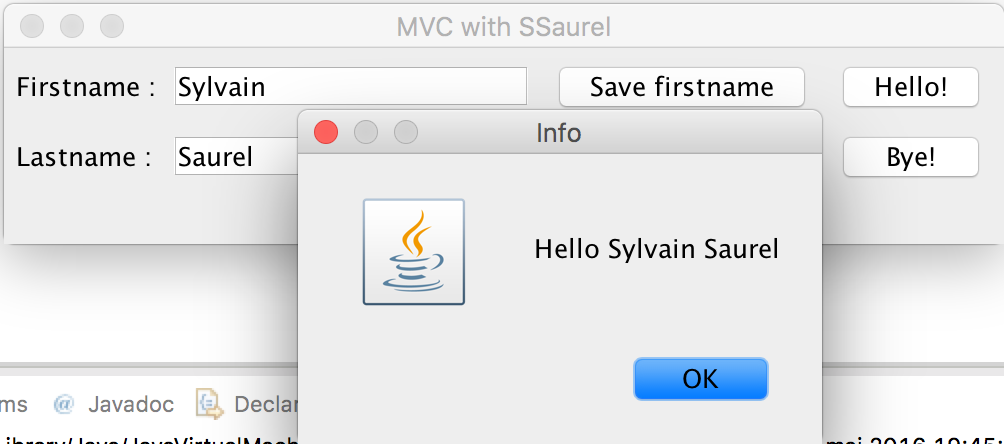Click the main window's gray close button
This screenshot has height=444, width=1004.
(32, 26)
